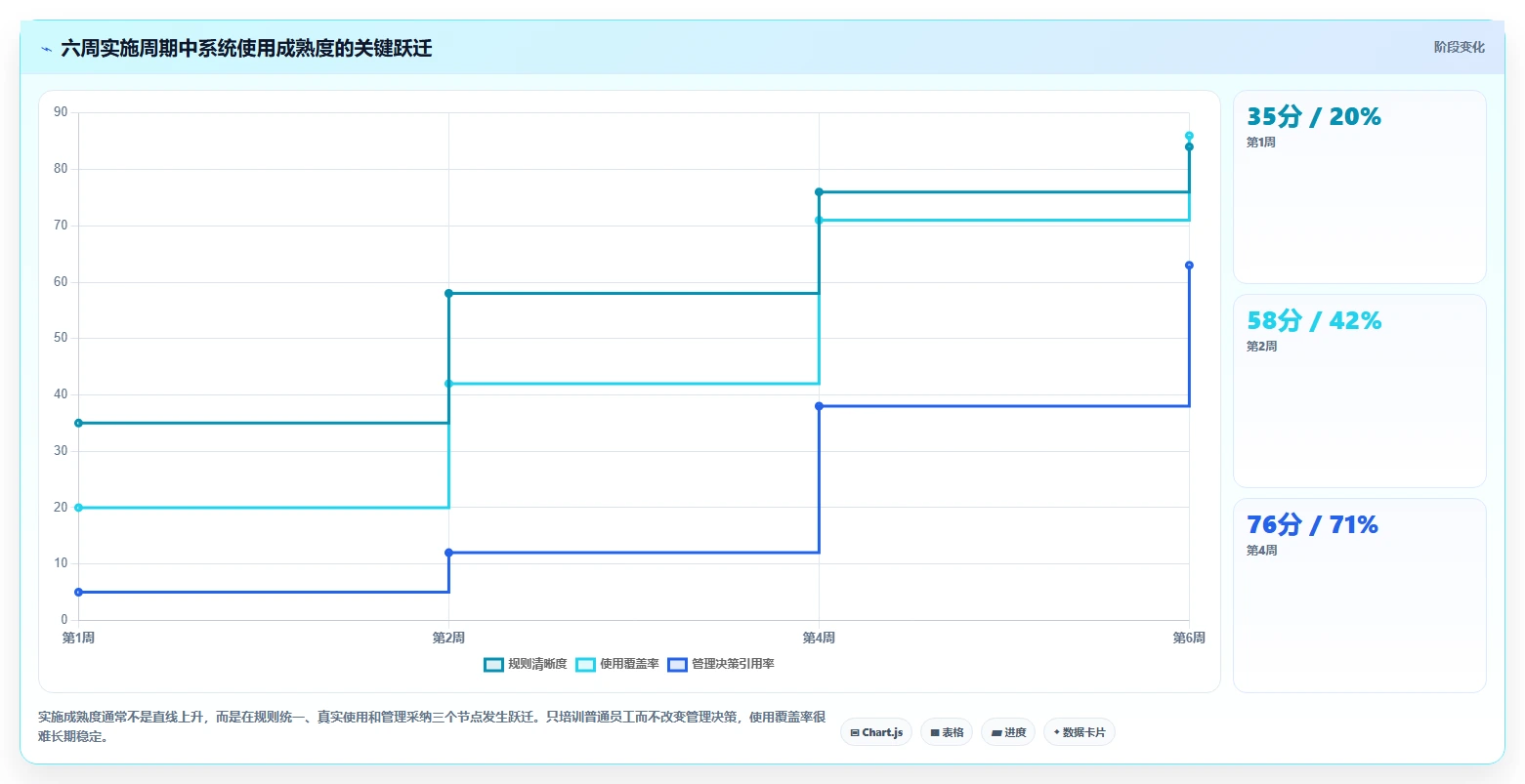The height and width of the screenshot is (784, 1525).
Task: Toggle the 规则清晰度 legend series
Action: (x=526, y=664)
